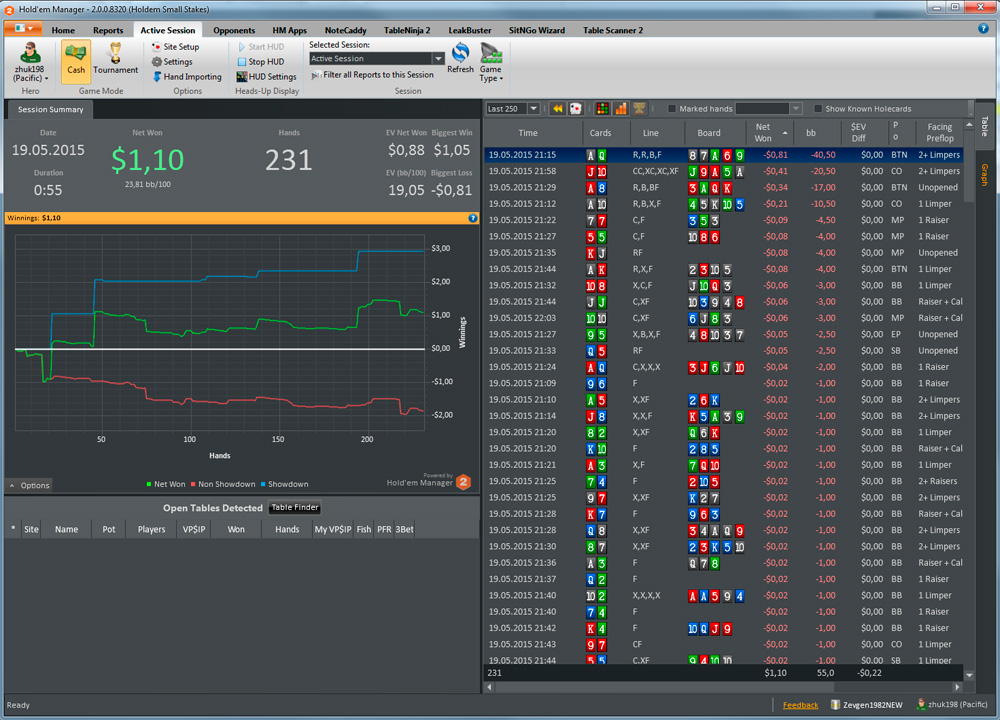Click the Table Finder button
The image size is (1000, 720).
pyautogui.click(x=295, y=508)
